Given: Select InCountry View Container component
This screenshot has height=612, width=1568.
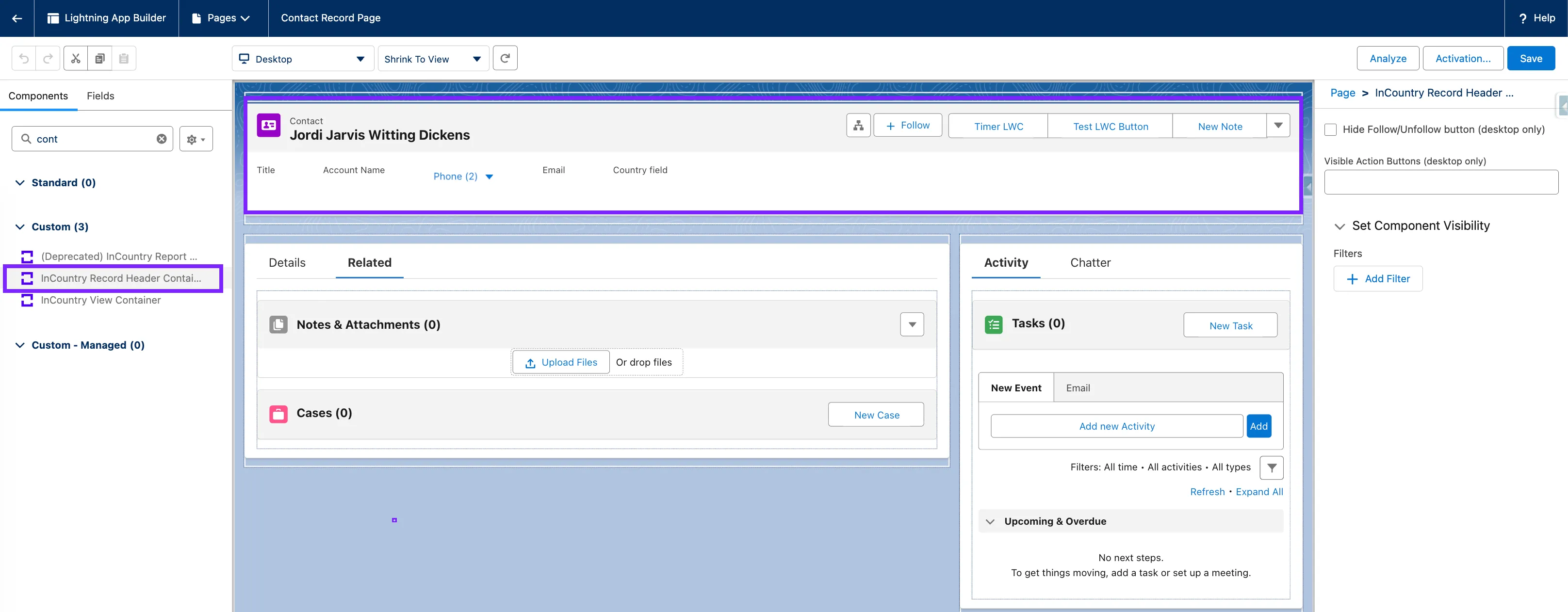Looking at the screenshot, I should [100, 300].
